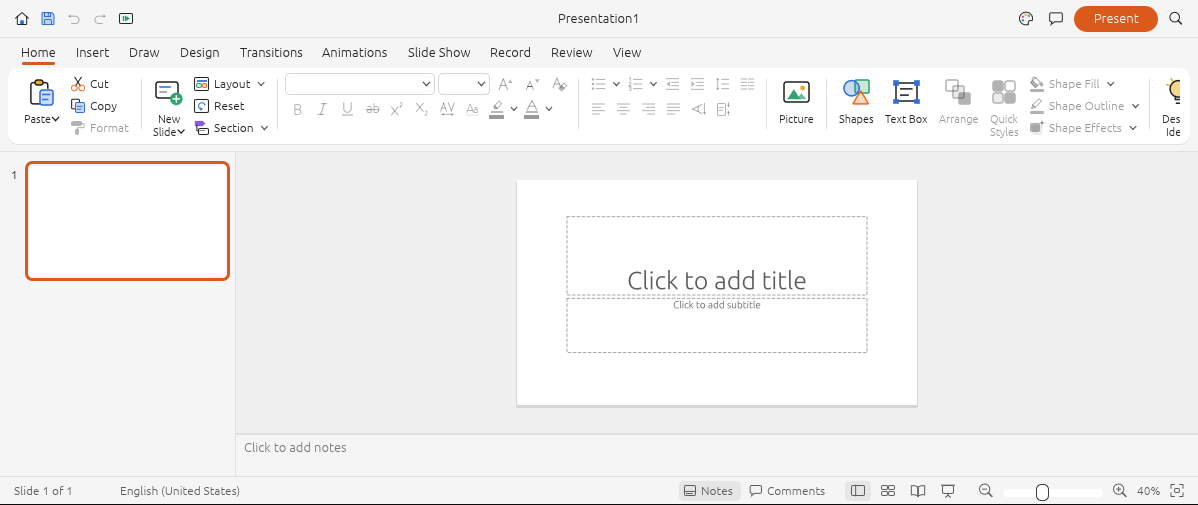Viewport: 1198px width, 505px height.
Task: Decrease font size with the shrink font icon
Action: [533, 84]
